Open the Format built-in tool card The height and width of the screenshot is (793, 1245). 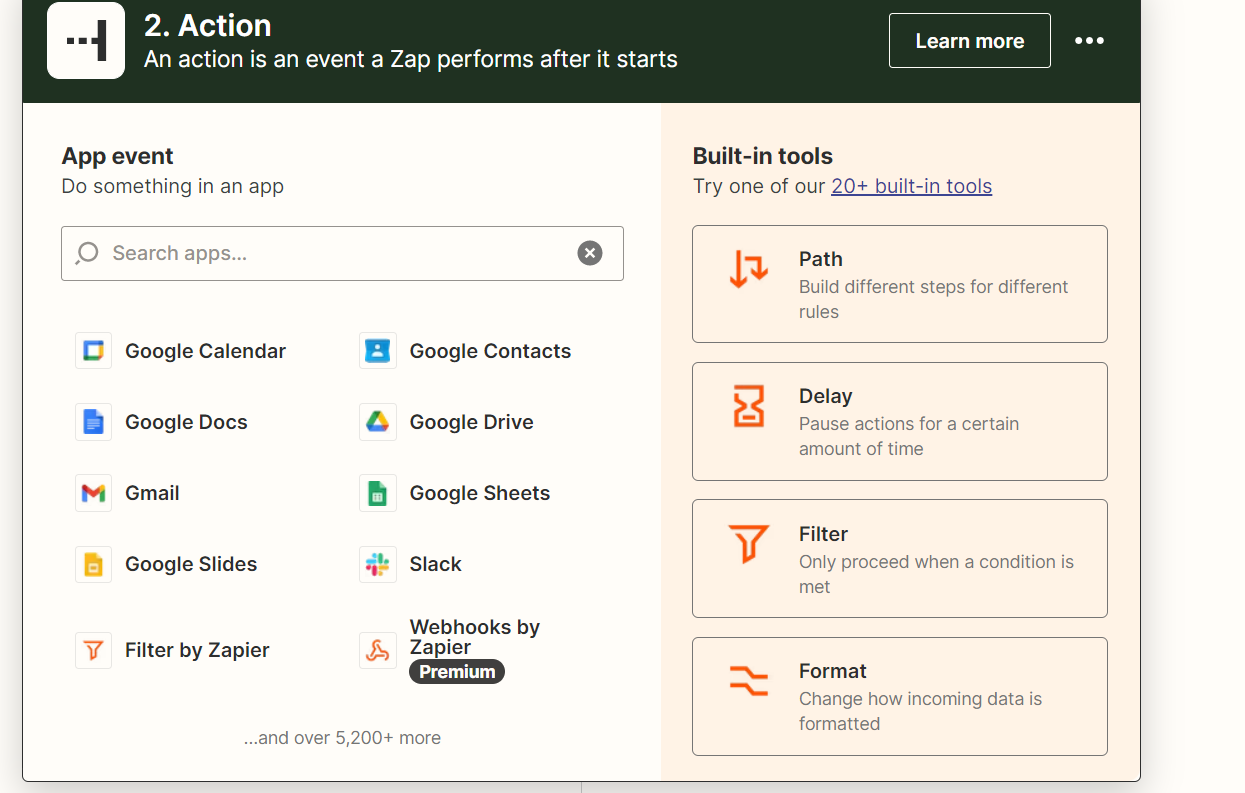(x=899, y=696)
